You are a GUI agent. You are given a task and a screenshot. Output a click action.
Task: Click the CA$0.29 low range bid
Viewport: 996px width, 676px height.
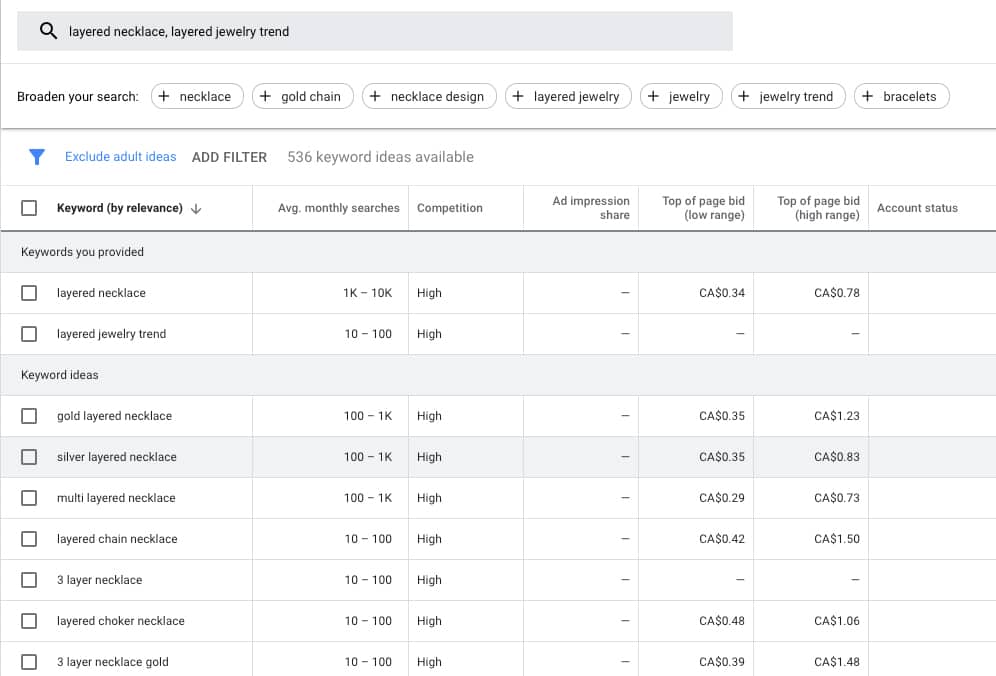tap(722, 497)
